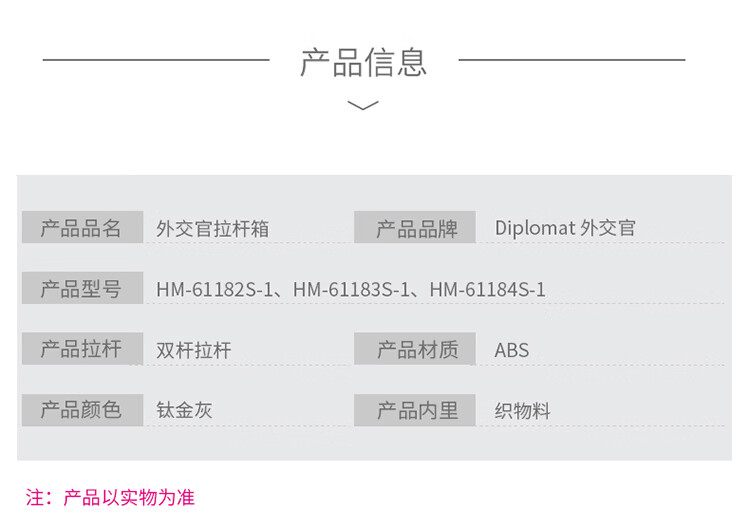Click the horizontal line left of 产品信息
Screen dimensions: 750x522
pyautogui.click(x=155, y=60)
